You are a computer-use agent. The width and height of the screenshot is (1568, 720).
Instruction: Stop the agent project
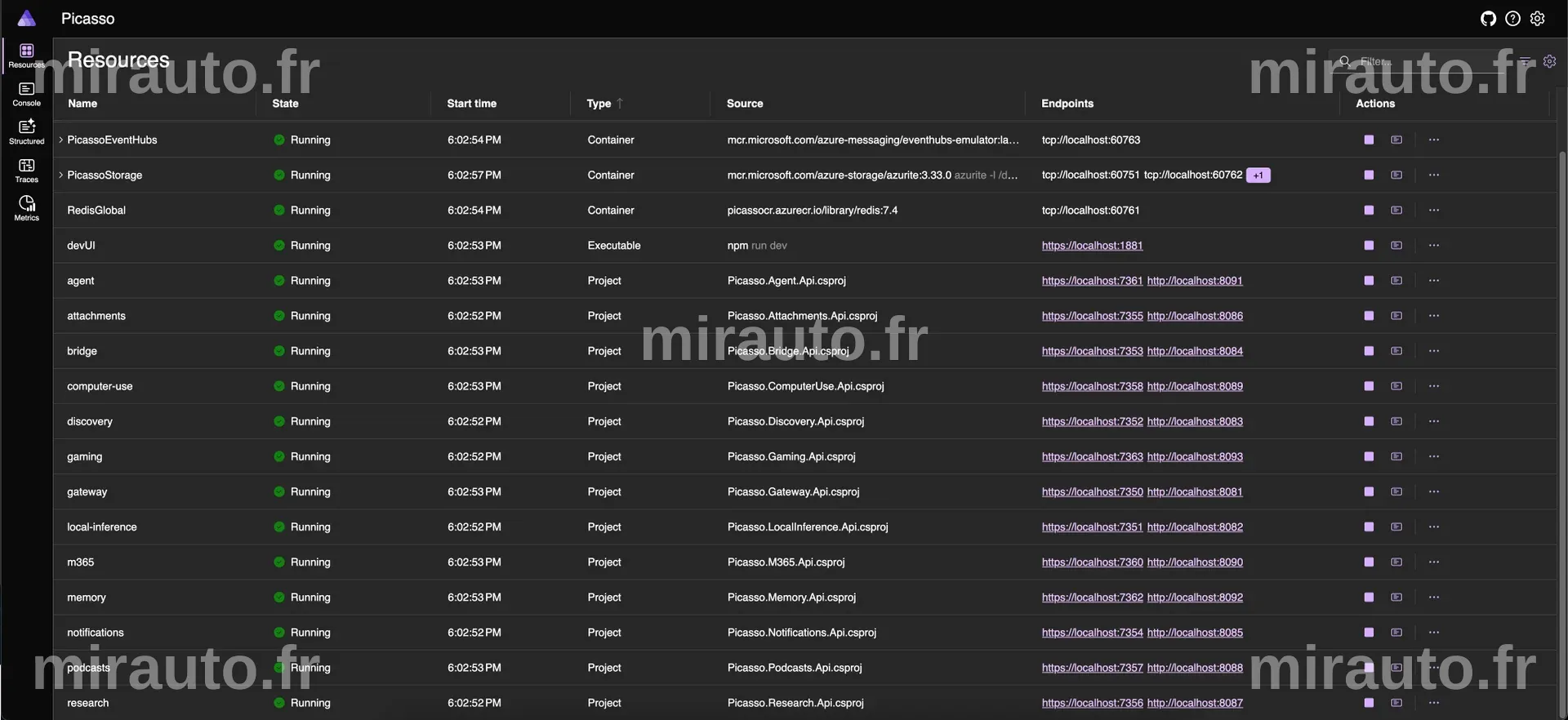pos(1369,280)
